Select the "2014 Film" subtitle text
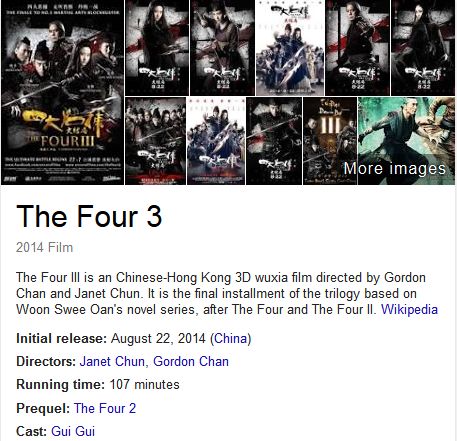This screenshot has width=457, height=441. 44,248
